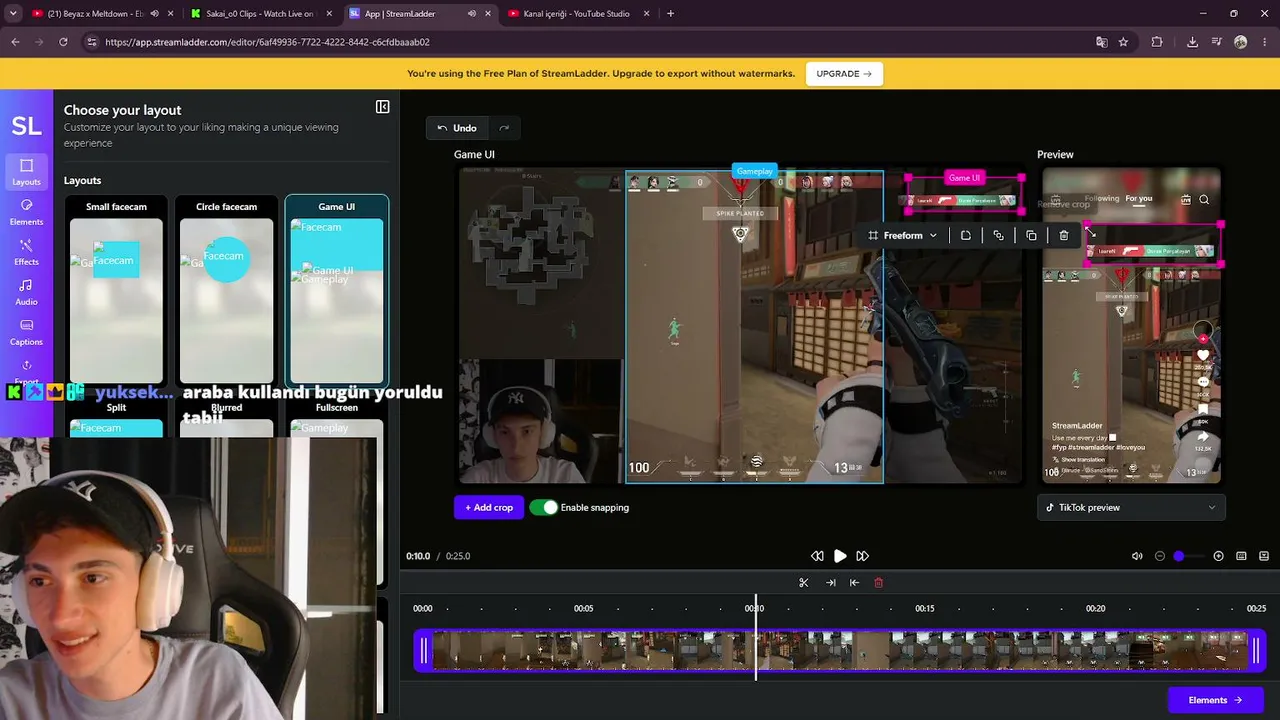The height and width of the screenshot is (720, 1280).
Task: Play the video preview
Action: pos(840,556)
